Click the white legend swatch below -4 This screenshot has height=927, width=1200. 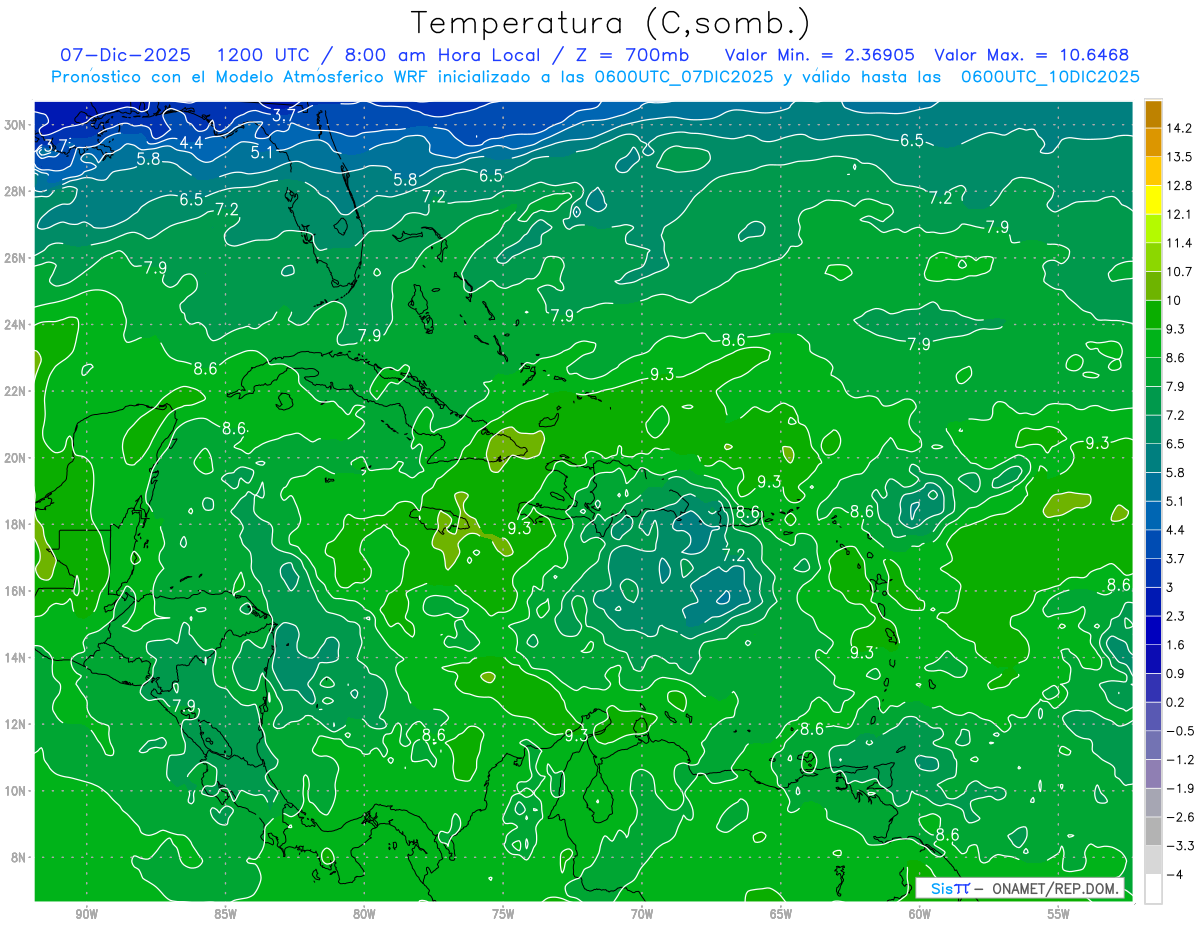click(1153, 889)
